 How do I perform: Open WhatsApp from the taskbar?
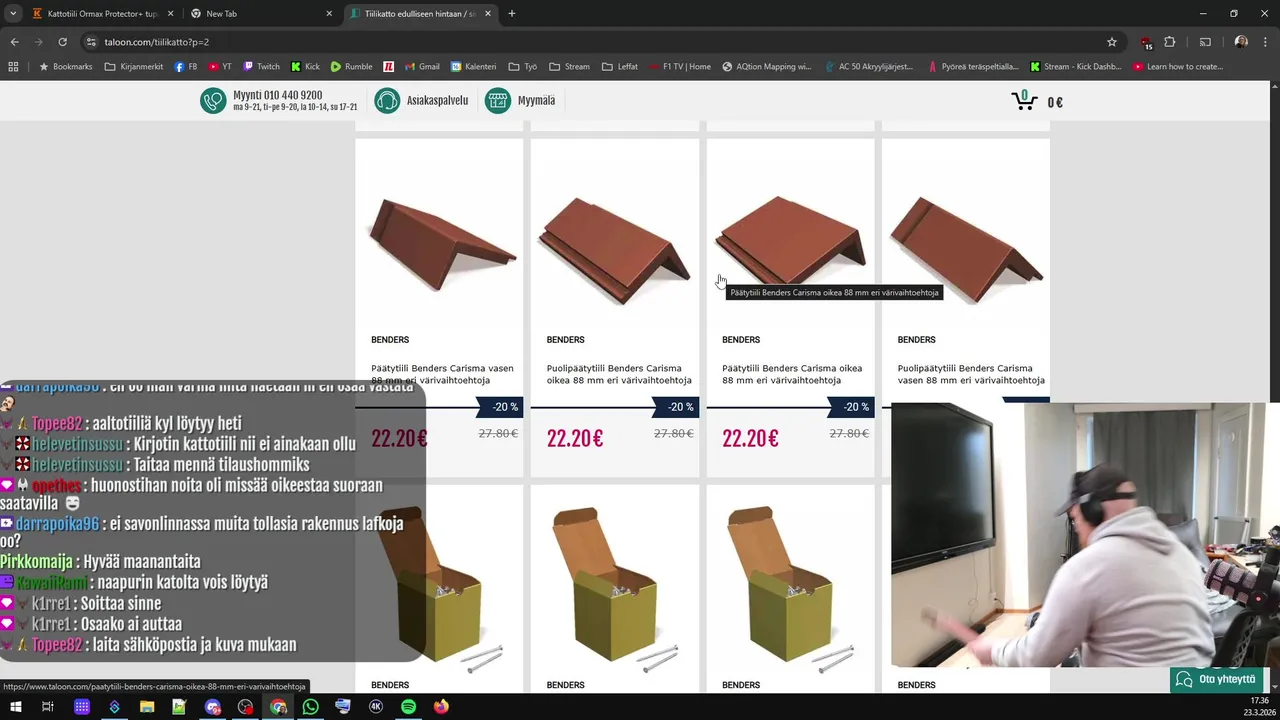[x=310, y=707]
